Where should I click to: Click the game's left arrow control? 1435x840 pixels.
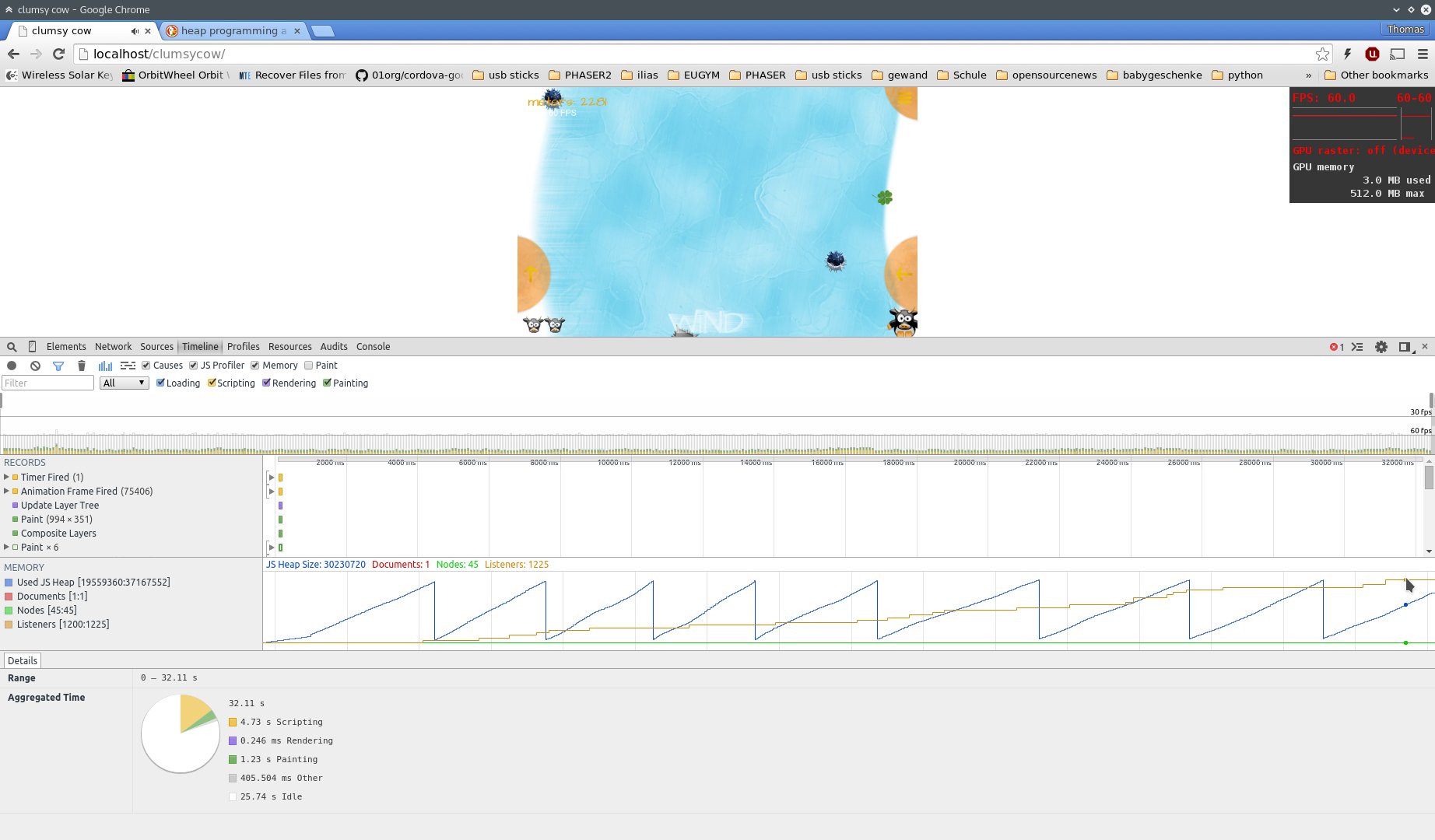pyautogui.click(x=903, y=274)
